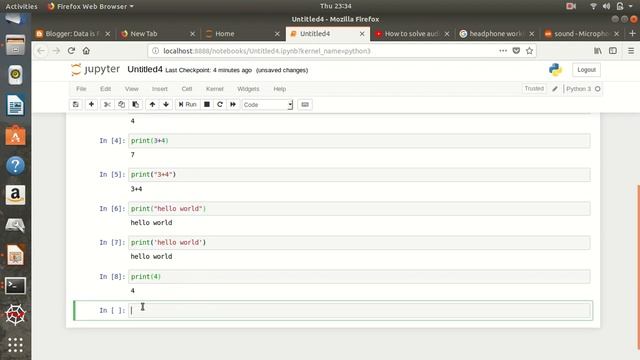The width and height of the screenshot is (640, 360).
Task: Restart the kernel icon
Action: [220, 104]
